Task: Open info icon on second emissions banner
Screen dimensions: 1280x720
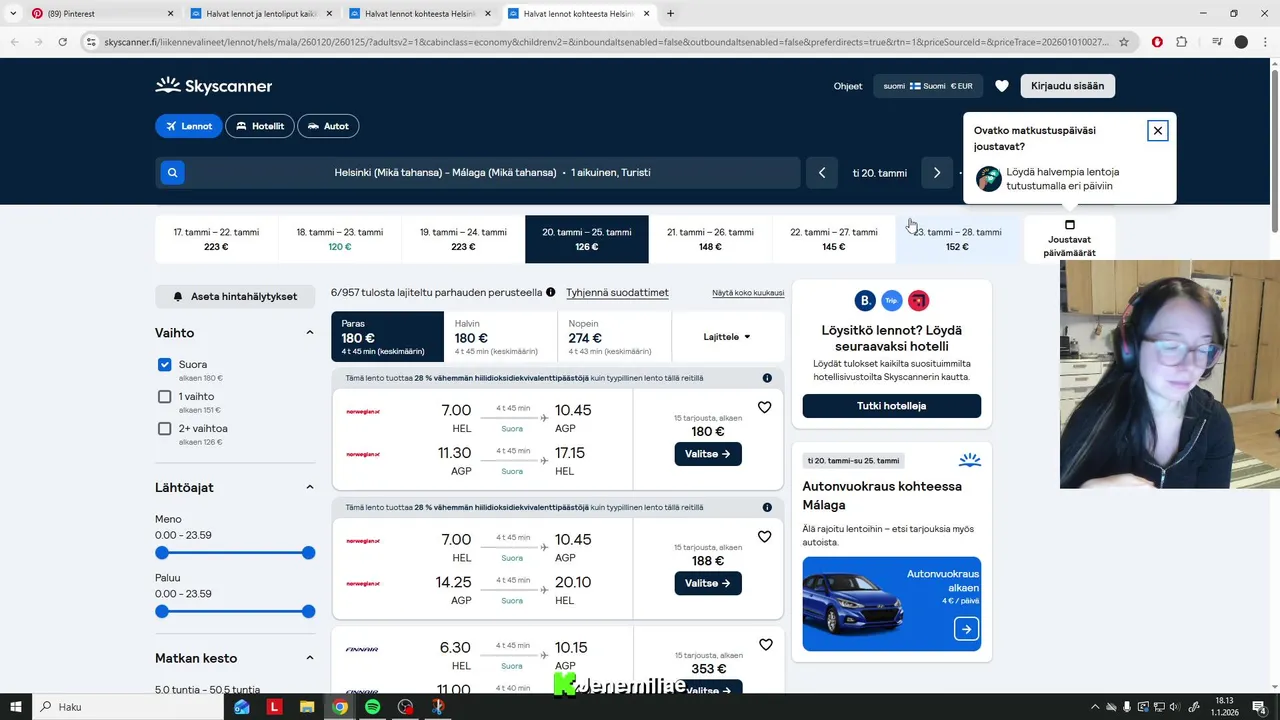Action: coord(767,507)
